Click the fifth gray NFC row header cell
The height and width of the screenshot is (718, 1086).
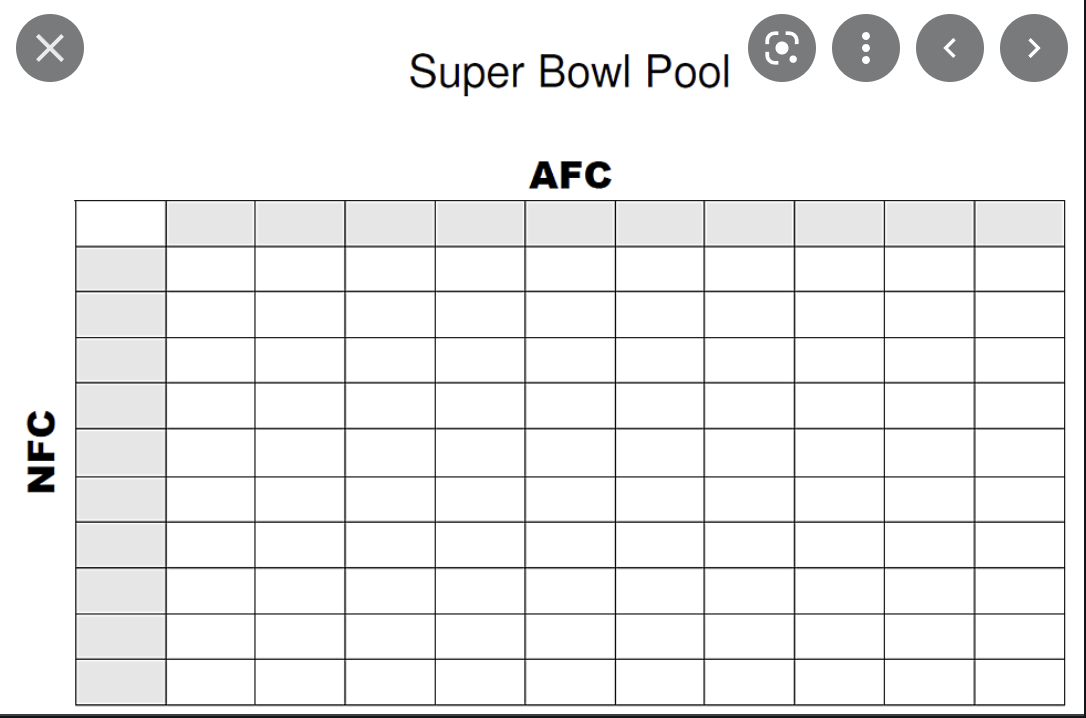[x=121, y=453]
